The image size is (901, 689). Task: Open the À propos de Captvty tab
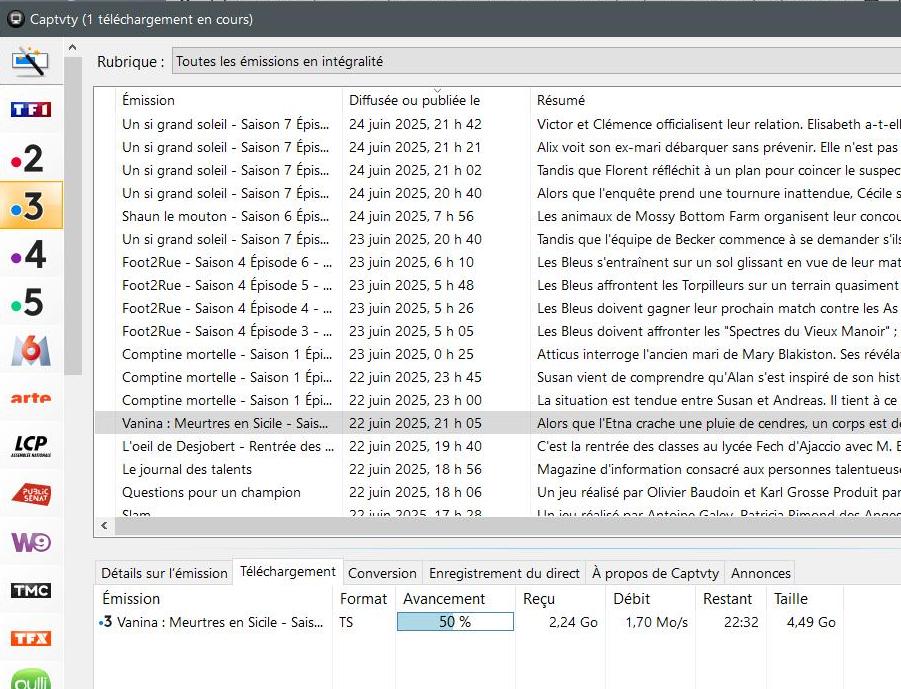pyautogui.click(x=655, y=573)
